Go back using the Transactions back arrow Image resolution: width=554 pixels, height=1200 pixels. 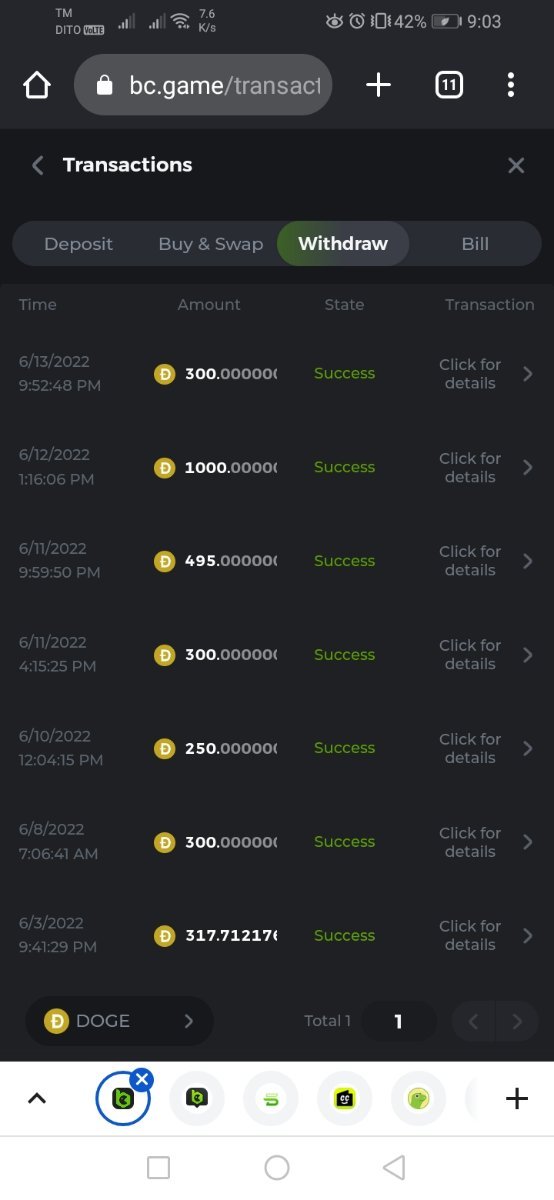coord(38,166)
